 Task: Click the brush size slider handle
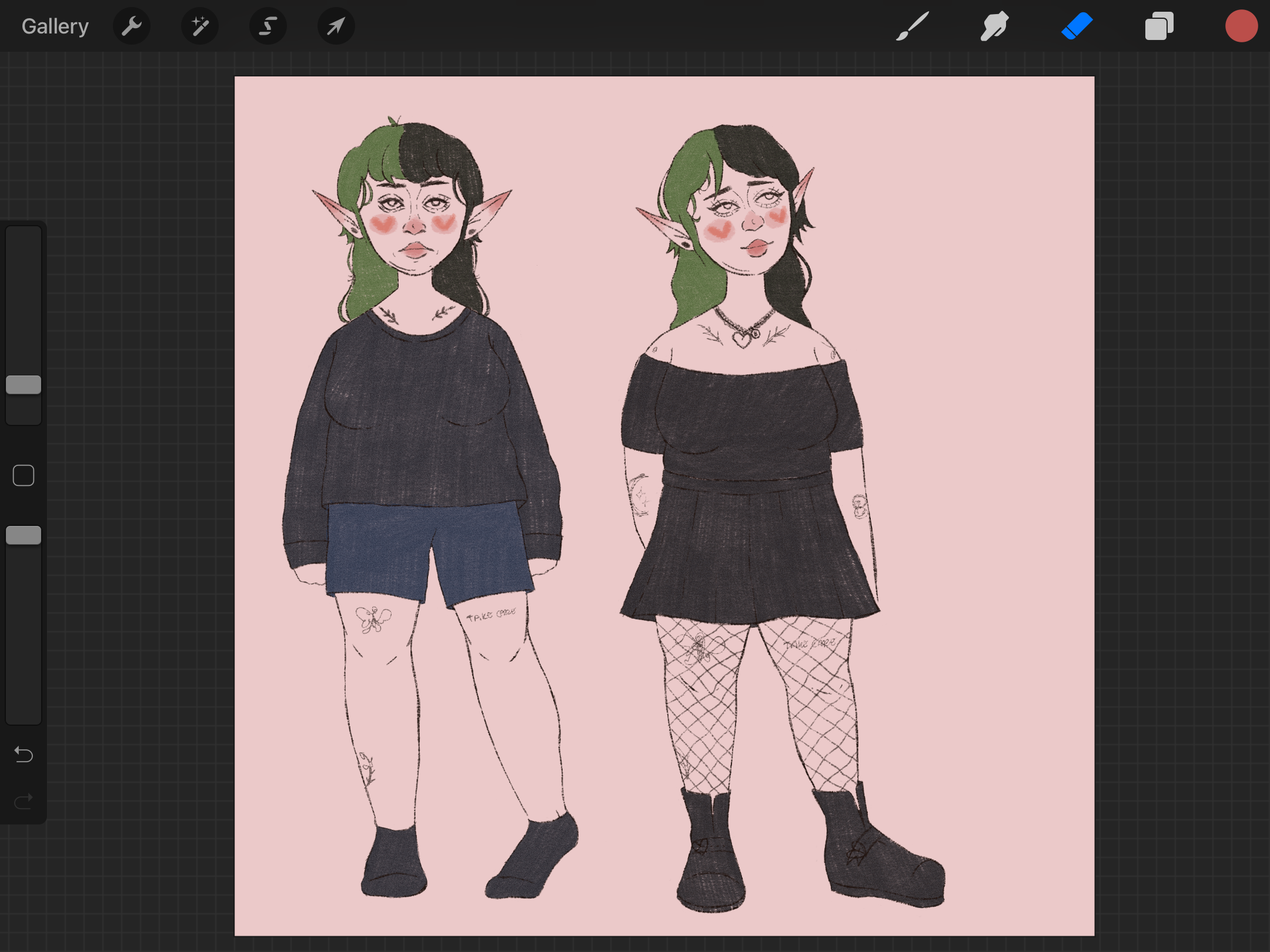(x=24, y=385)
